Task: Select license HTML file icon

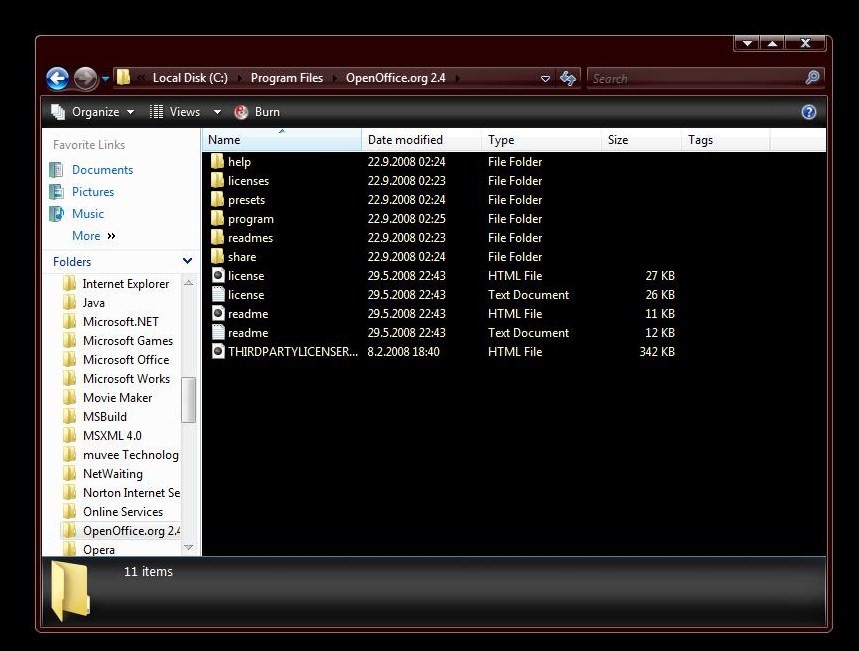Action: [x=218, y=275]
